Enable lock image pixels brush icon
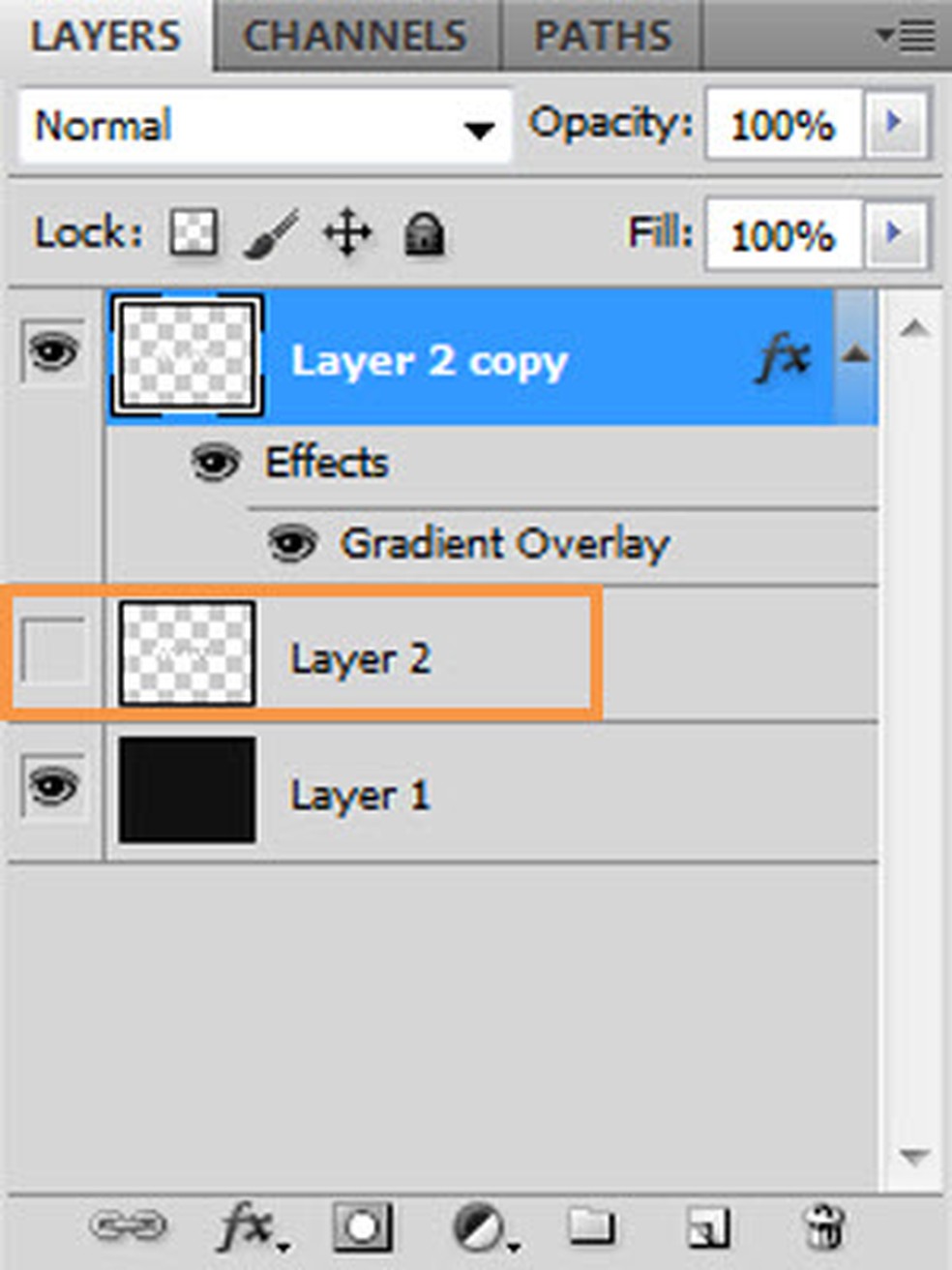 [270, 233]
